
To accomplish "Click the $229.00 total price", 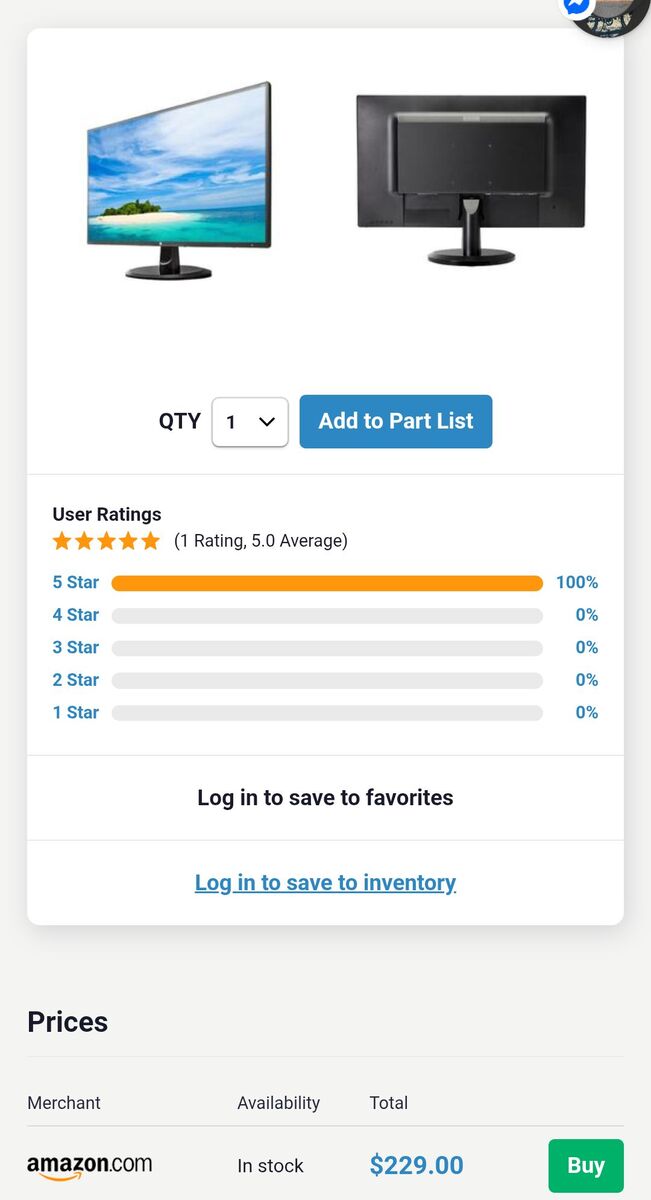I will click(416, 1165).
